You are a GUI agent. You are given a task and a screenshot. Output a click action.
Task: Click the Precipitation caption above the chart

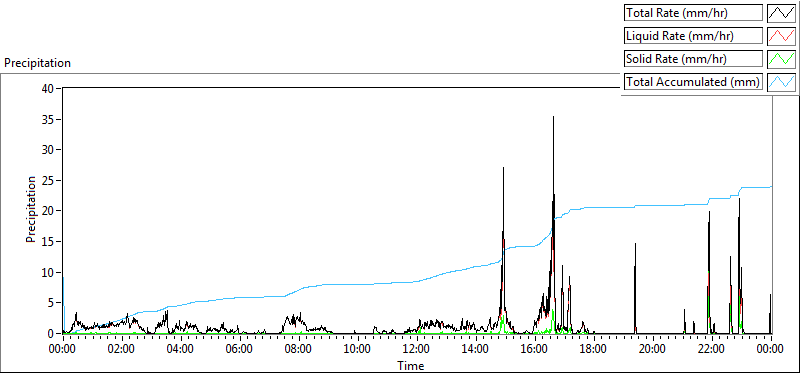(x=37, y=63)
